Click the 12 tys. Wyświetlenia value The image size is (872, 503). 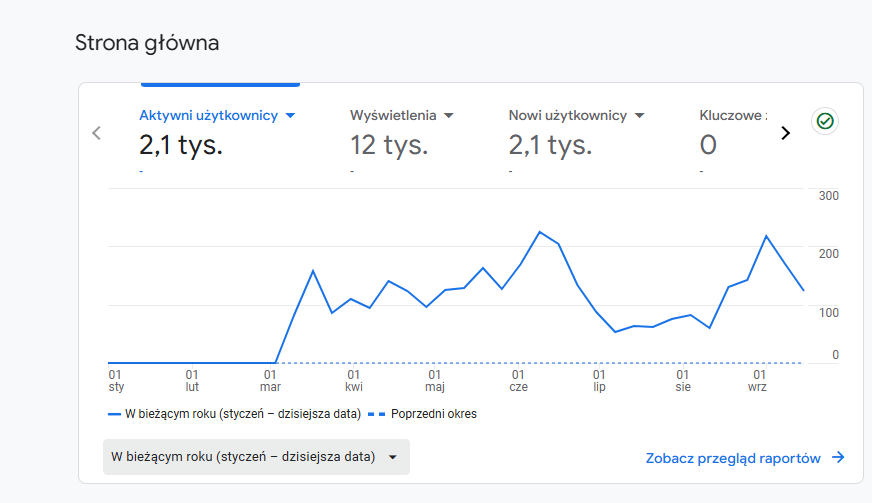pyautogui.click(x=389, y=146)
